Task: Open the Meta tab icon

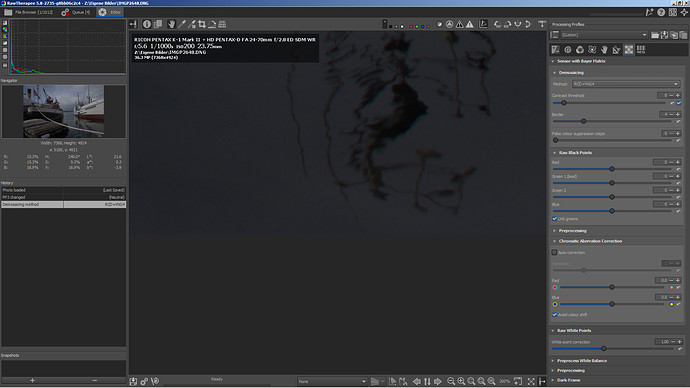Action: pos(641,50)
